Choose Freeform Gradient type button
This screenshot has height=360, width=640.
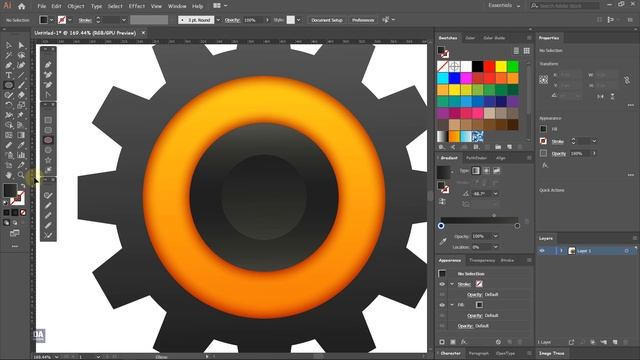pyautogui.click(x=496, y=171)
